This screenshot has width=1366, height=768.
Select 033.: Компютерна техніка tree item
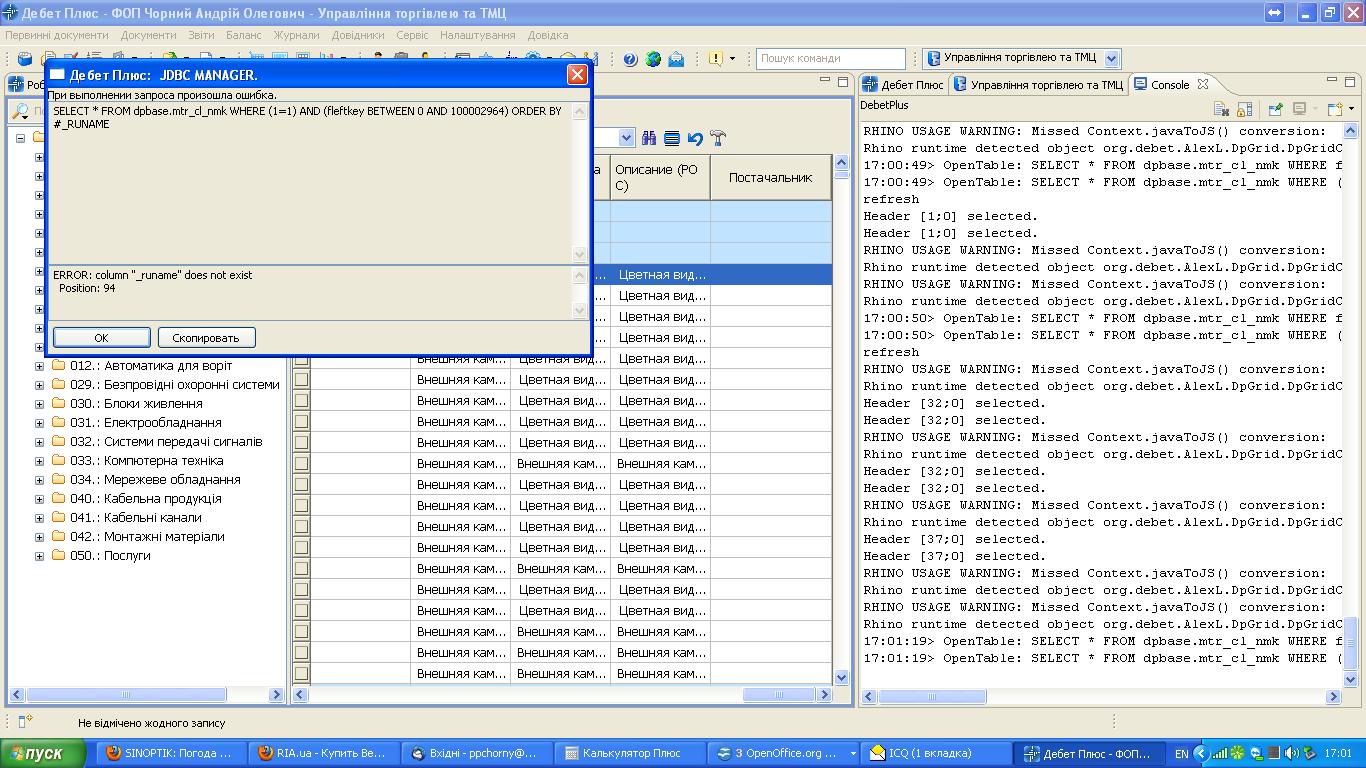(x=146, y=461)
